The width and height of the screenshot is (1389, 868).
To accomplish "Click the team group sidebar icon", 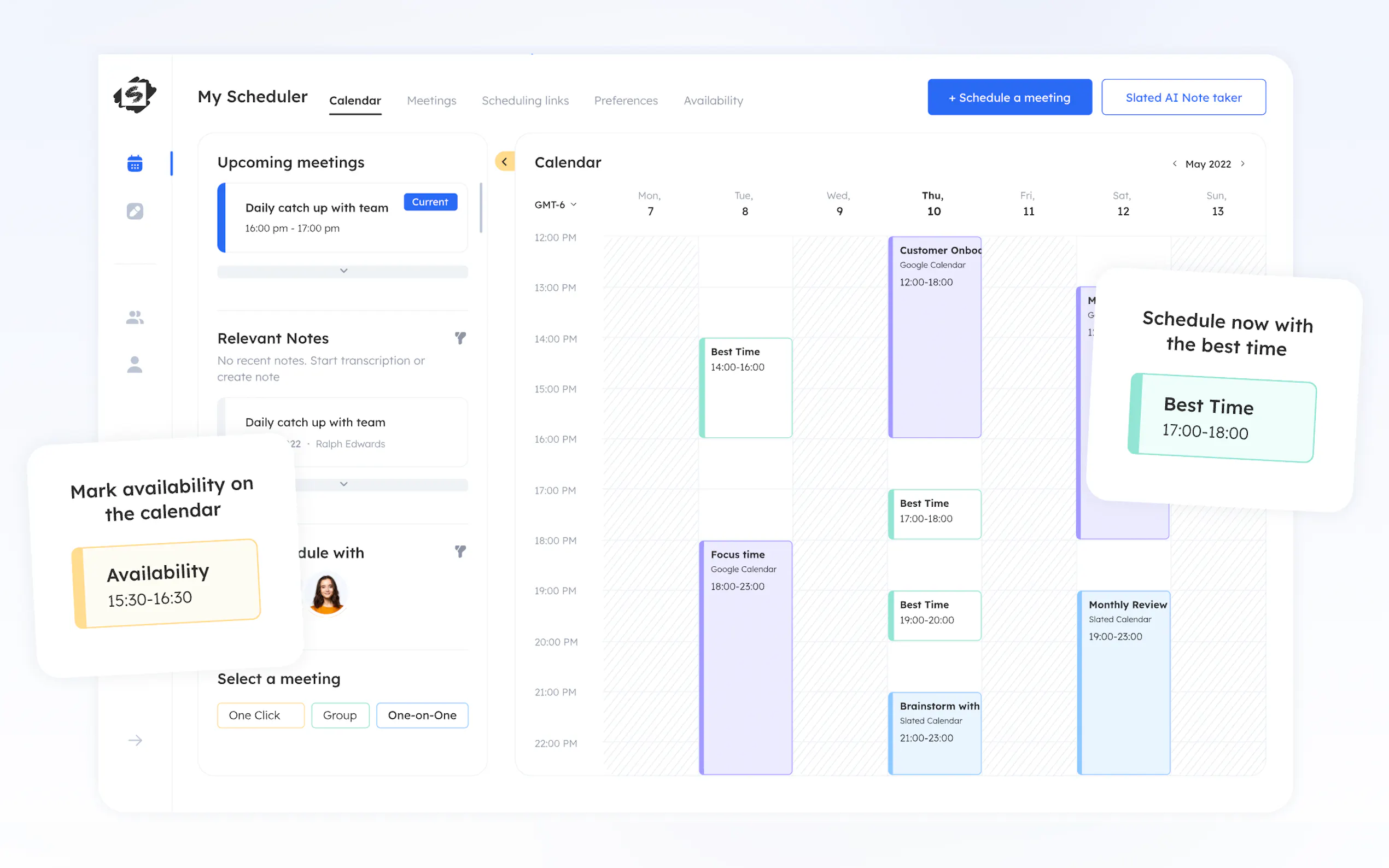I will [x=135, y=317].
